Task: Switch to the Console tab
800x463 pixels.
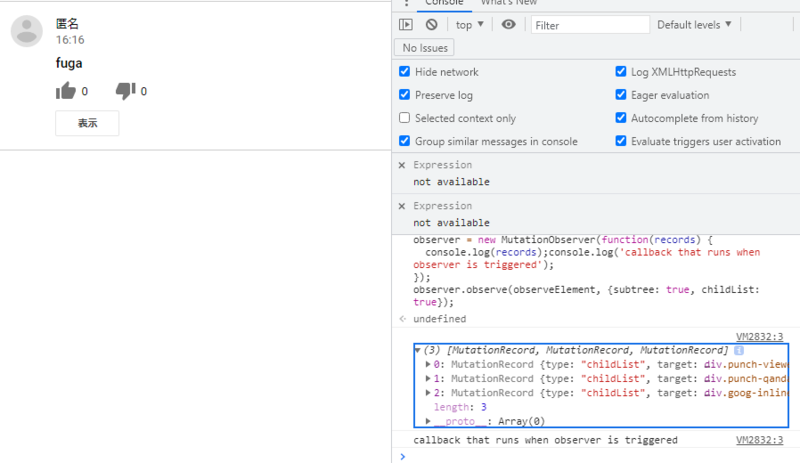Action: (444, 3)
